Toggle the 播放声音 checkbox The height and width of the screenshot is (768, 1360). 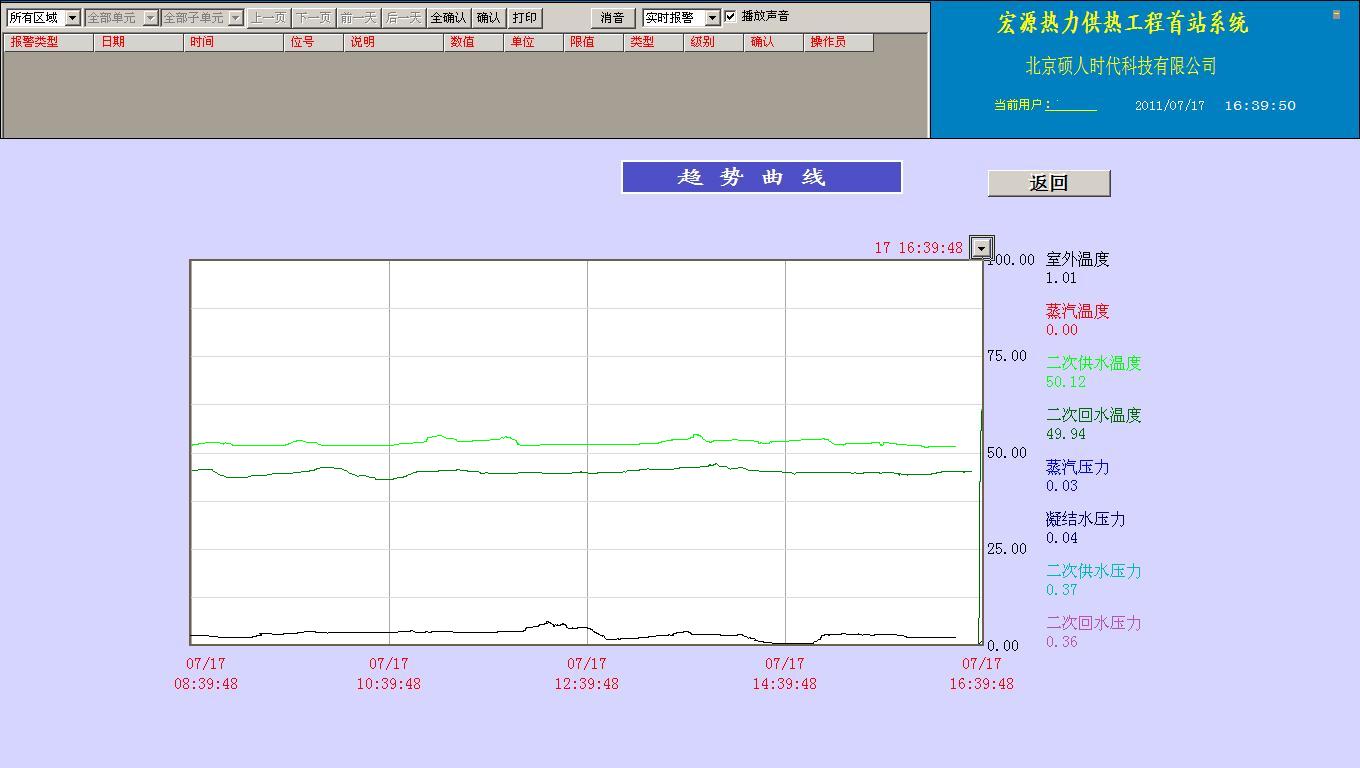coord(730,17)
